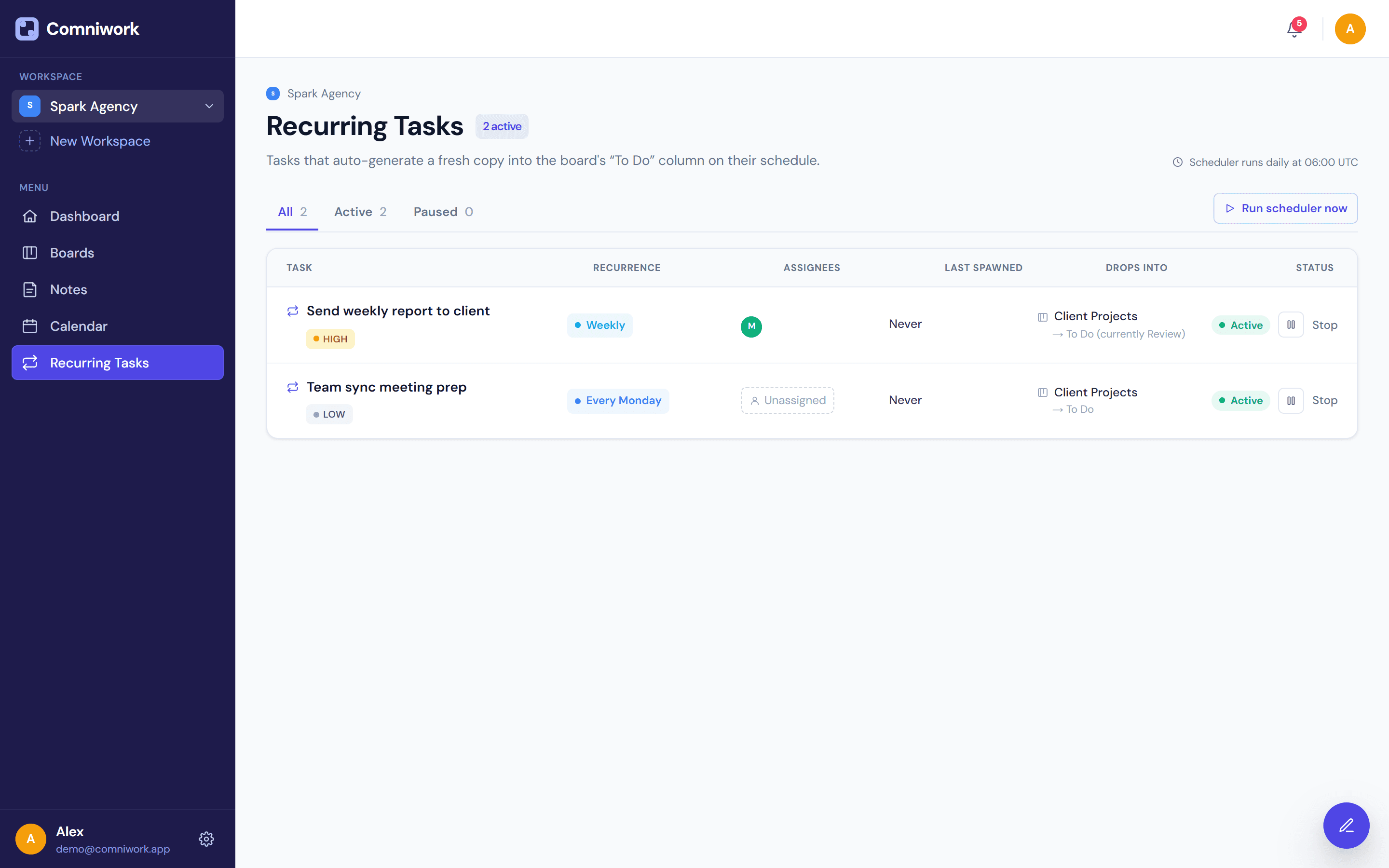The width and height of the screenshot is (1389, 868).
Task: Switch to the Paused tab
Action: click(443, 212)
